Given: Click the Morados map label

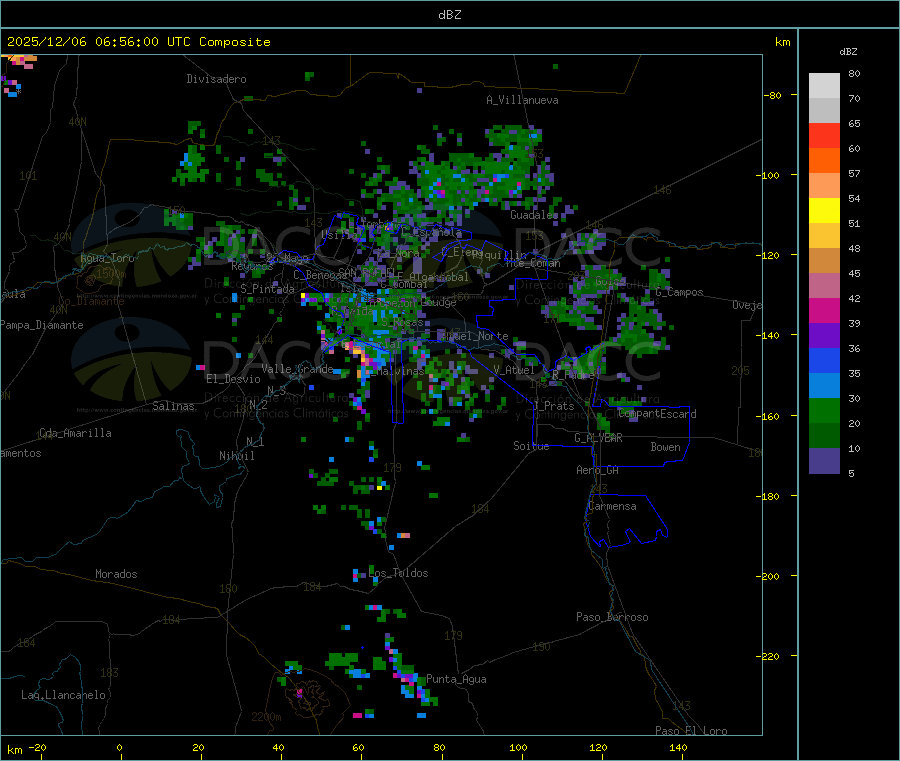Looking at the screenshot, I should [116, 574].
